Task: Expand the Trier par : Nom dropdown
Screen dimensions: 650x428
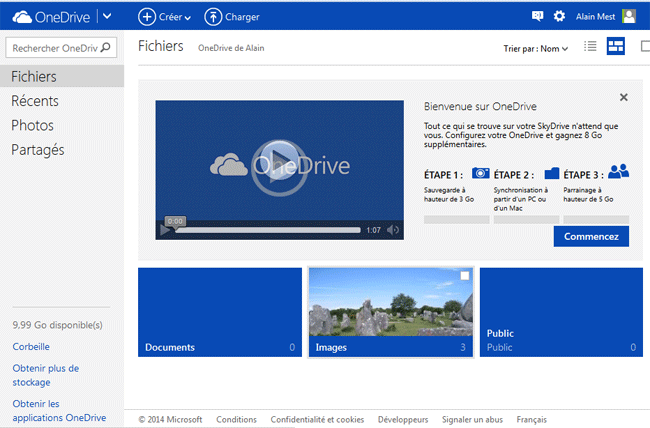Action: coord(536,49)
